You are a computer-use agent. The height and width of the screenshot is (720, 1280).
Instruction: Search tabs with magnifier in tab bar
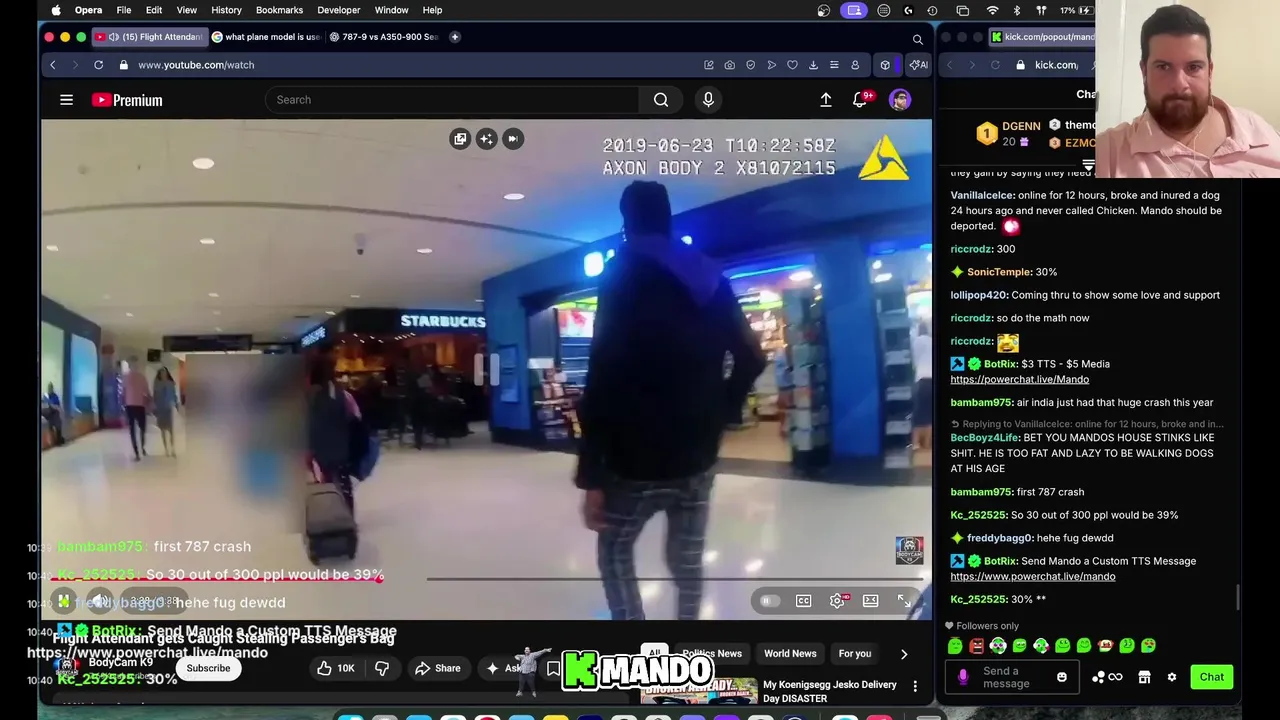(917, 39)
